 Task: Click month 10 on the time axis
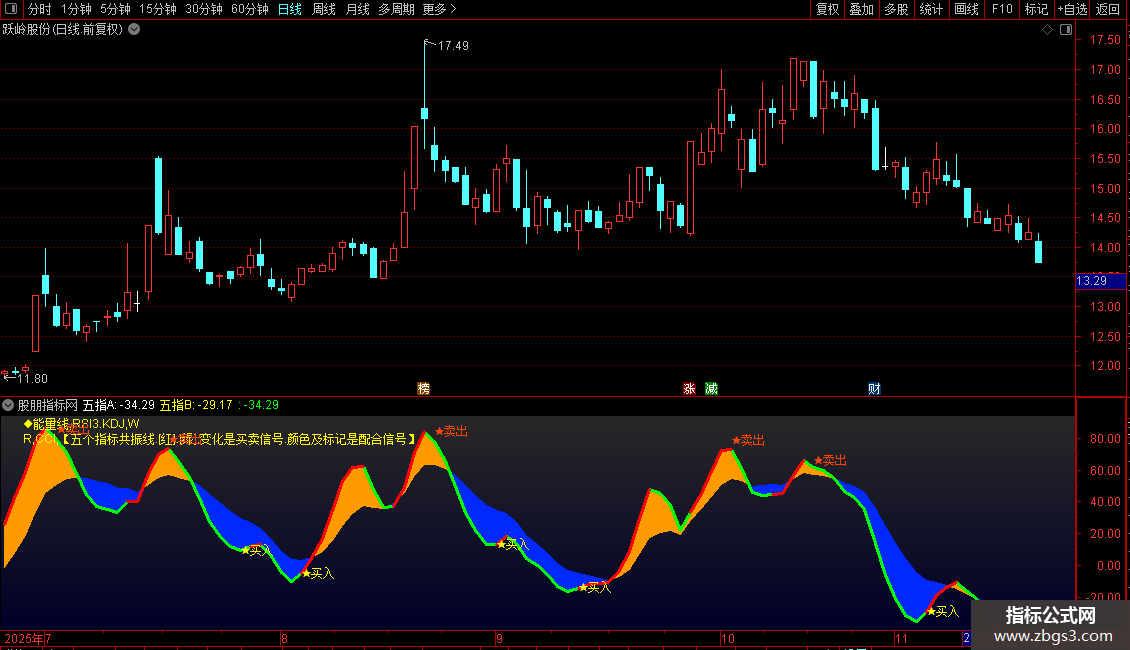pos(728,638)
